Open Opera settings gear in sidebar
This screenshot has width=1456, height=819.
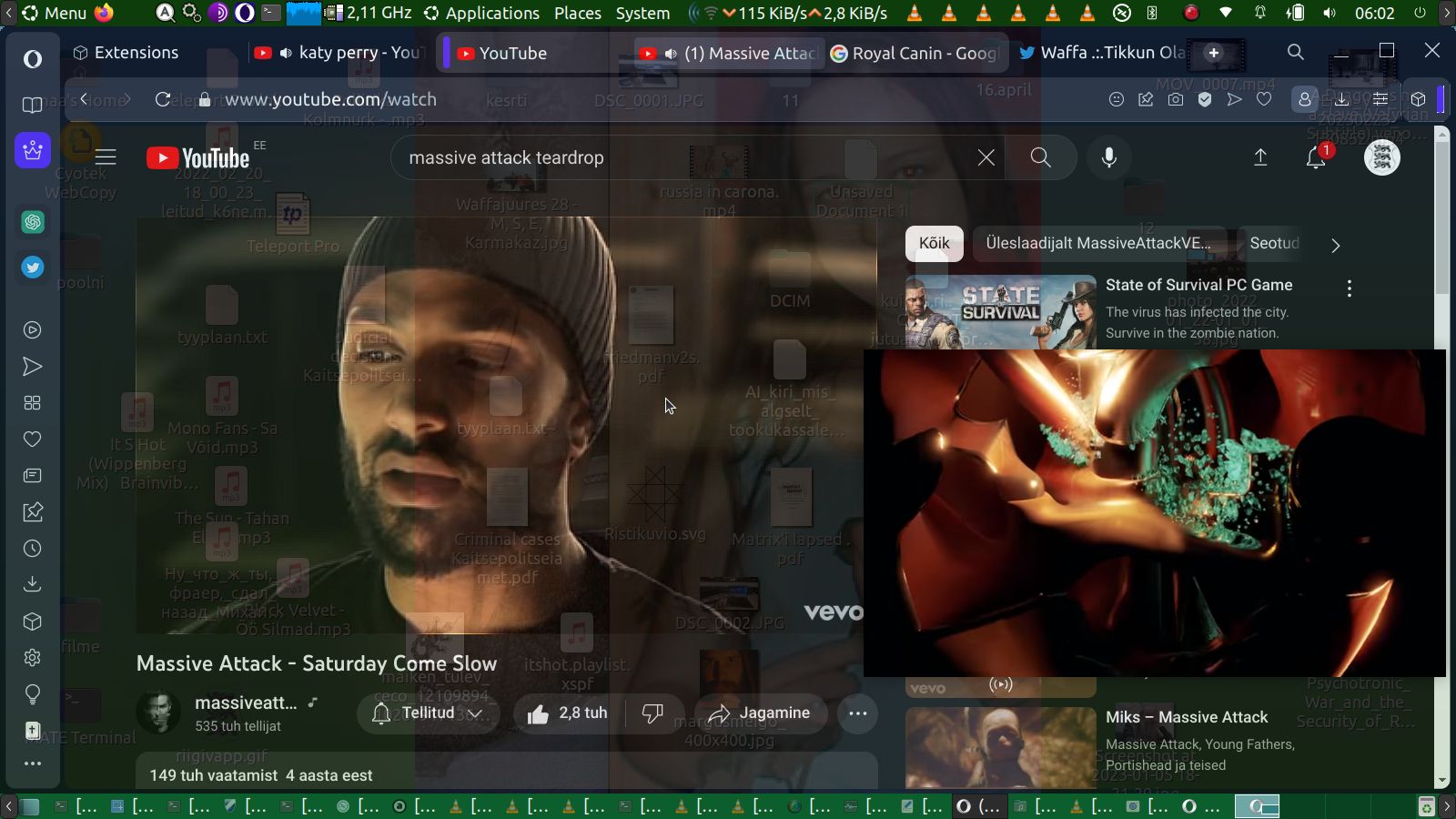[x=33, y=658]
